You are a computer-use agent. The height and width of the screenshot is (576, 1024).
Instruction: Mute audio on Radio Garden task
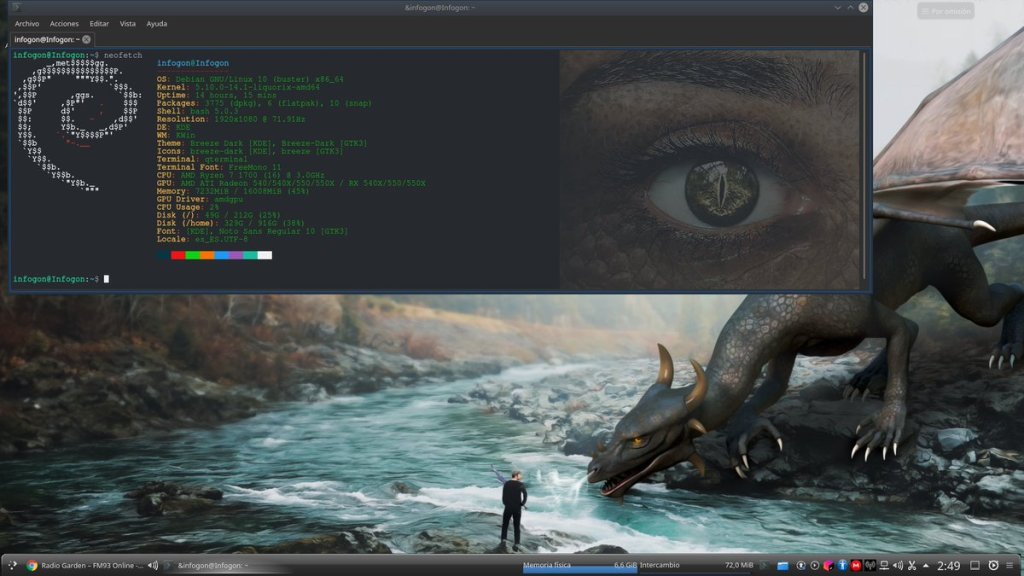pyautogui.click(x=153, y=566)
